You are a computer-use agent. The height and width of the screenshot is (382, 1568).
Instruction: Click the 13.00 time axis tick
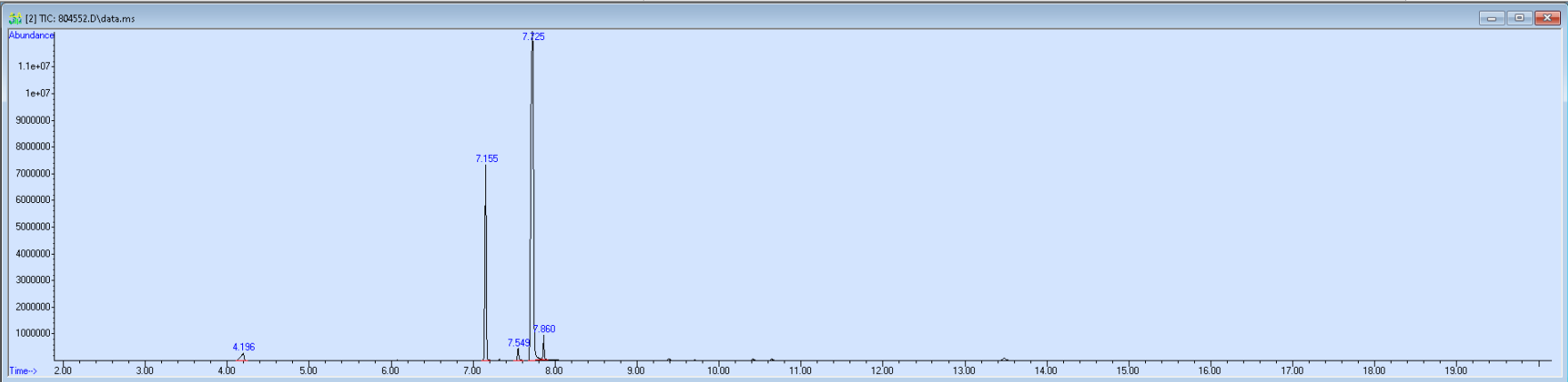click(964, 370)
